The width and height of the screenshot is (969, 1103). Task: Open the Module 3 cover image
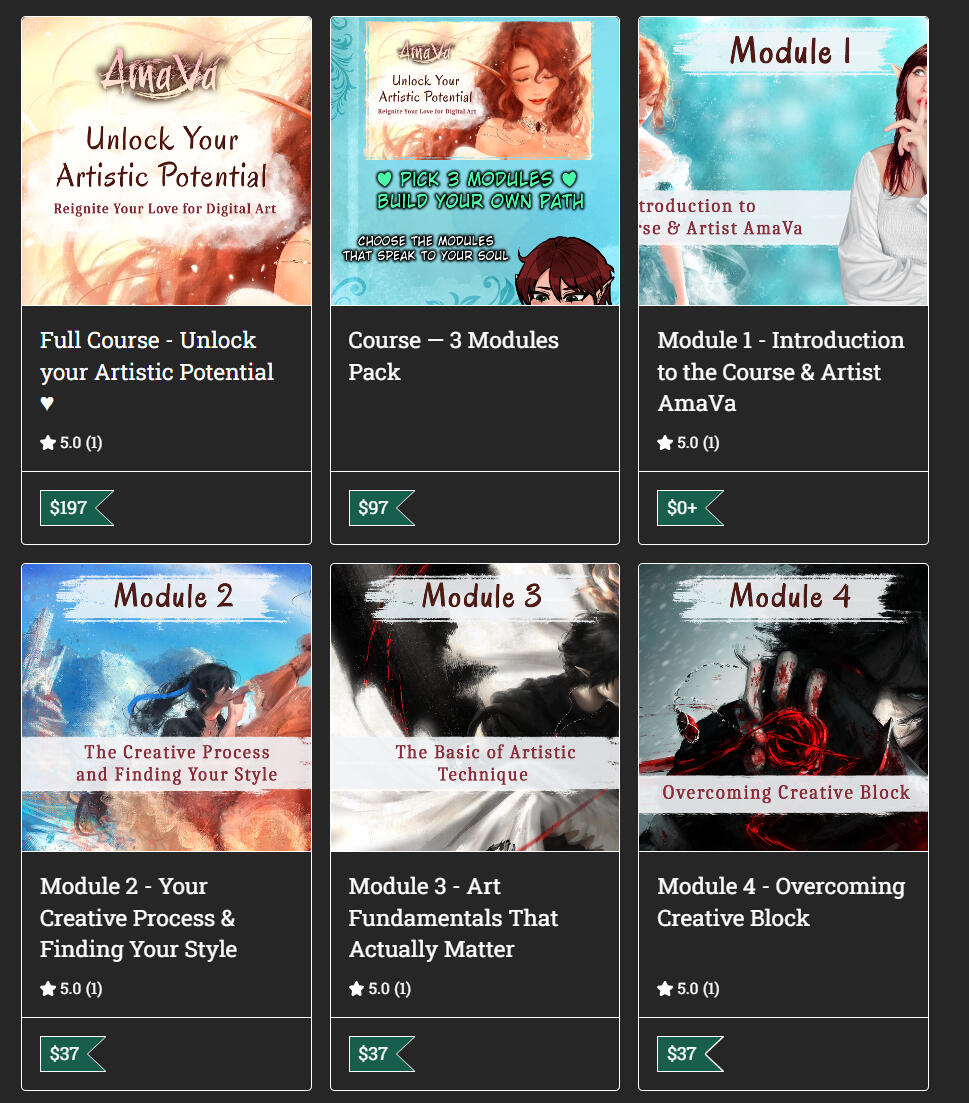click(x=475, y=708)
